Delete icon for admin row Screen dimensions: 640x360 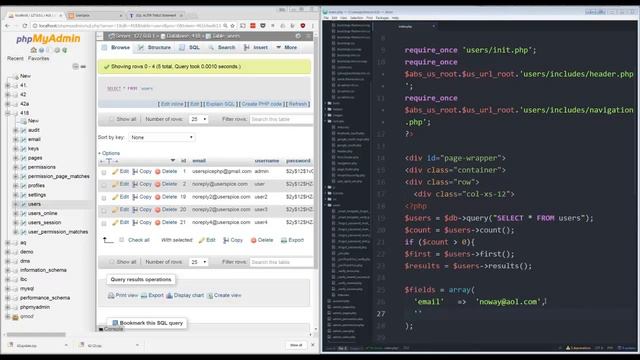point(158,172)
